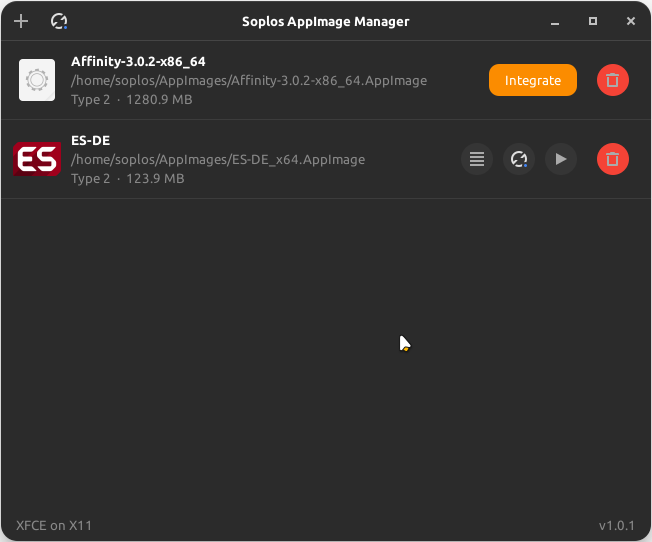Select the ES-DE red logo thumbnail
This screenshot has width=652, height=542.
click(x=37, y=159)
